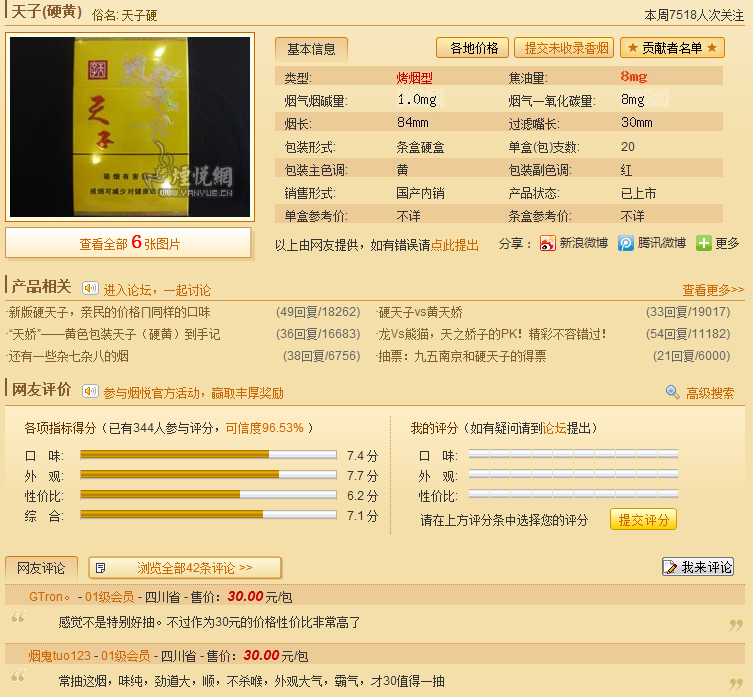Open the green plus 更多 share icon
Screen dimensions: 753x697
tap(704, 243)
